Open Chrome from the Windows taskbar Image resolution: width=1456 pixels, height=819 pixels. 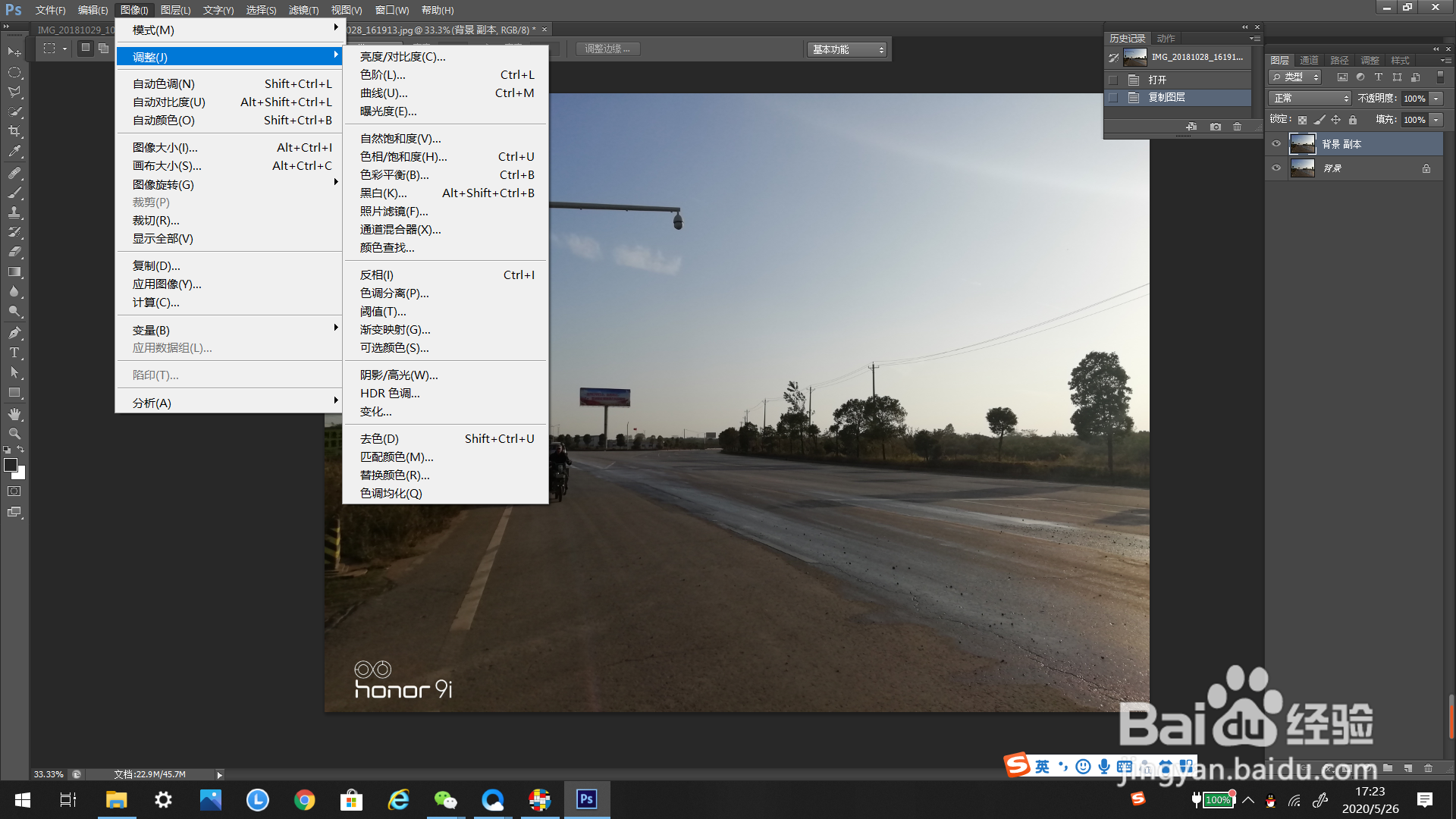[x=305, y=800]
